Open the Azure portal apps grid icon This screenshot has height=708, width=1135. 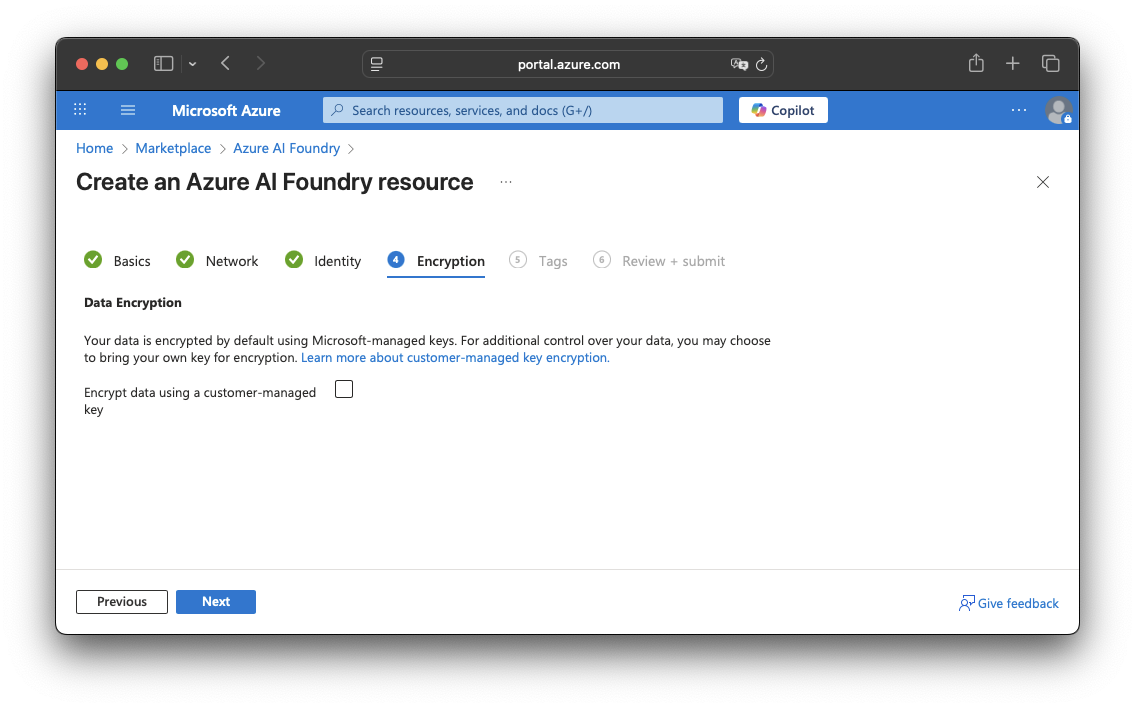pyautogui.click(x=80, y=110)
